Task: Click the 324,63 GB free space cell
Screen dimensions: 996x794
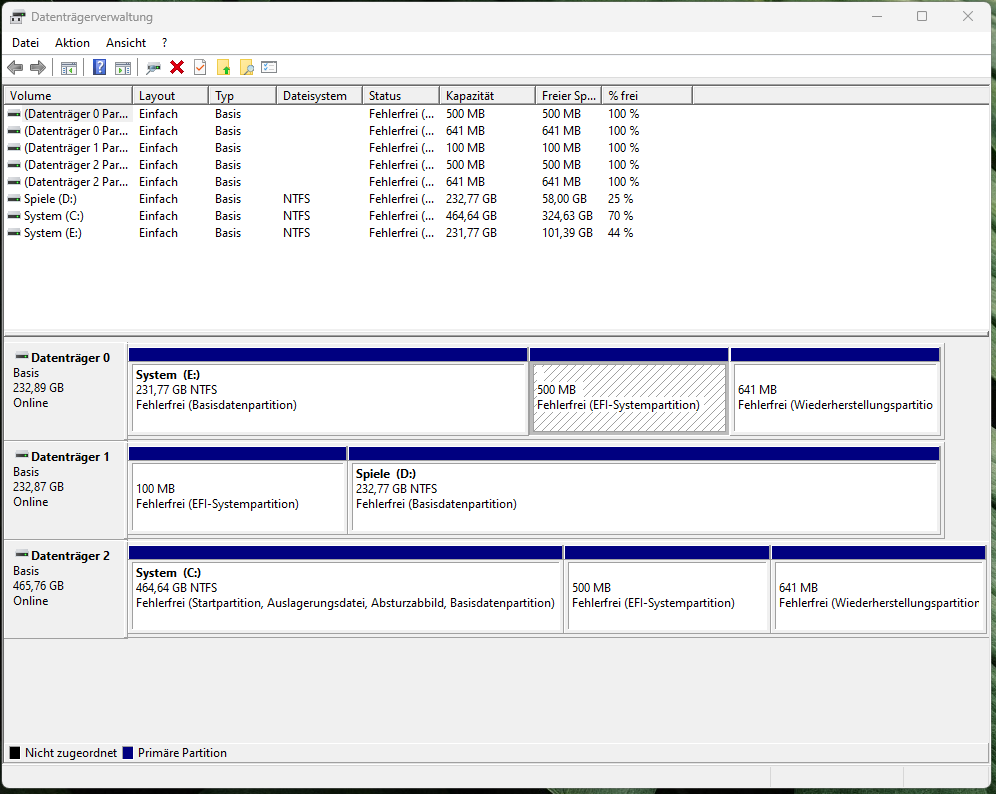Action: tap(567, 217)
